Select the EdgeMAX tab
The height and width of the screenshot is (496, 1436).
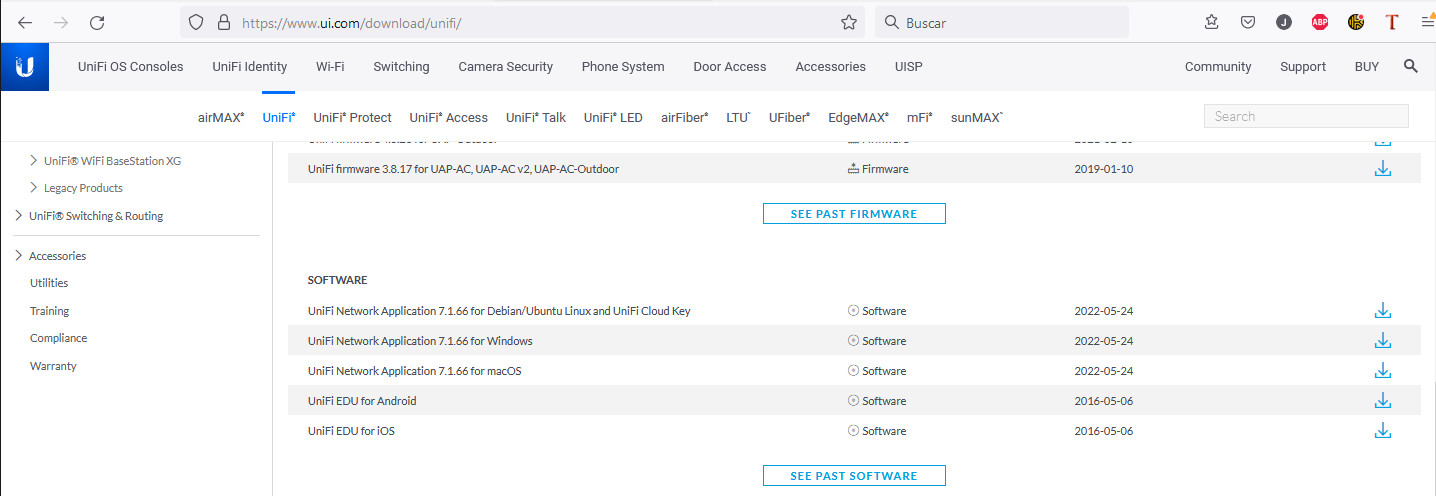tap(859, 117)
